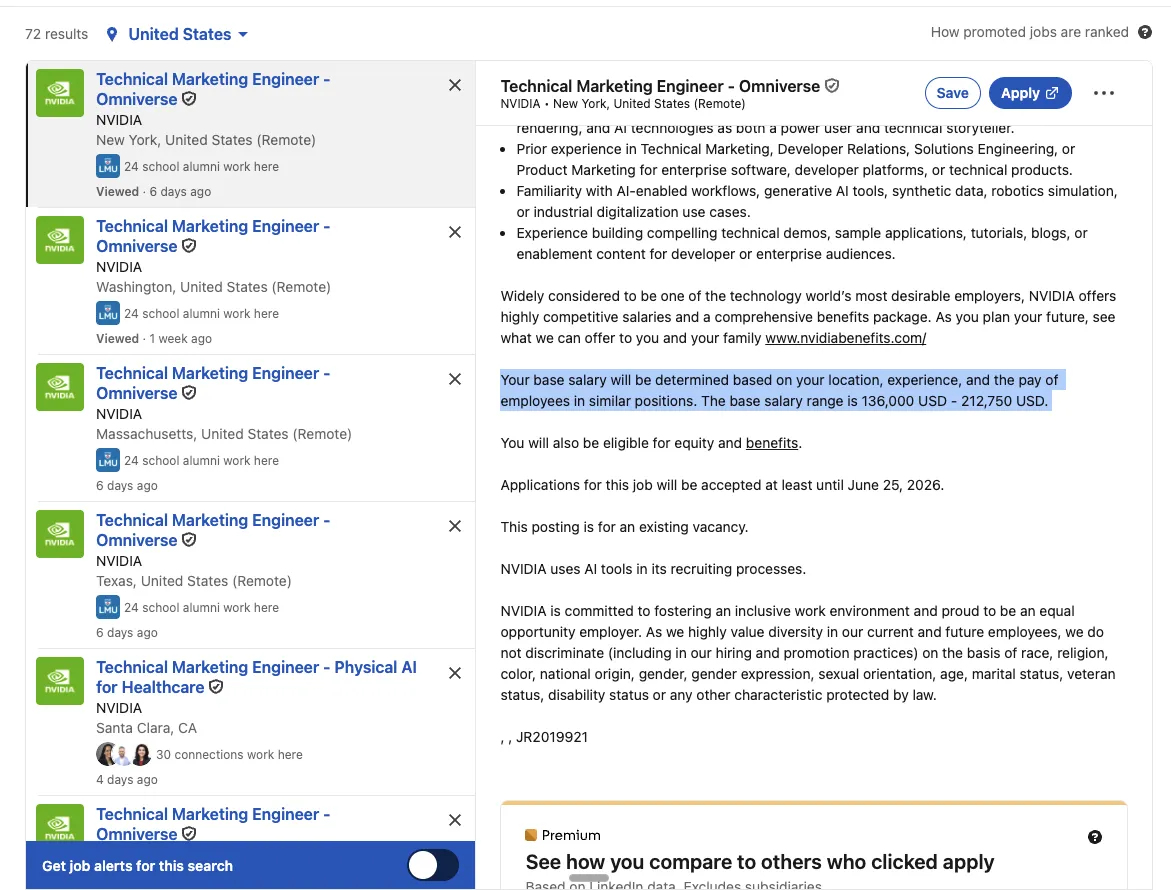Click 'Washington, United States (Remote)' location text
Viewport: 1171px width, 890px height.
pyautogui.click(x=213, y=287)
